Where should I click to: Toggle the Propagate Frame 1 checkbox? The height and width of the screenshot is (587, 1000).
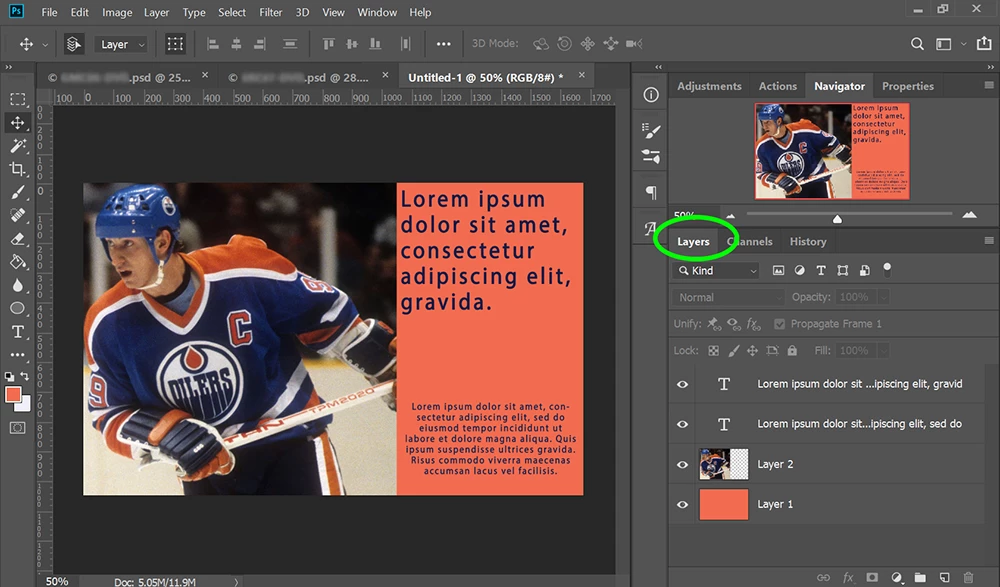pos(780,324)
